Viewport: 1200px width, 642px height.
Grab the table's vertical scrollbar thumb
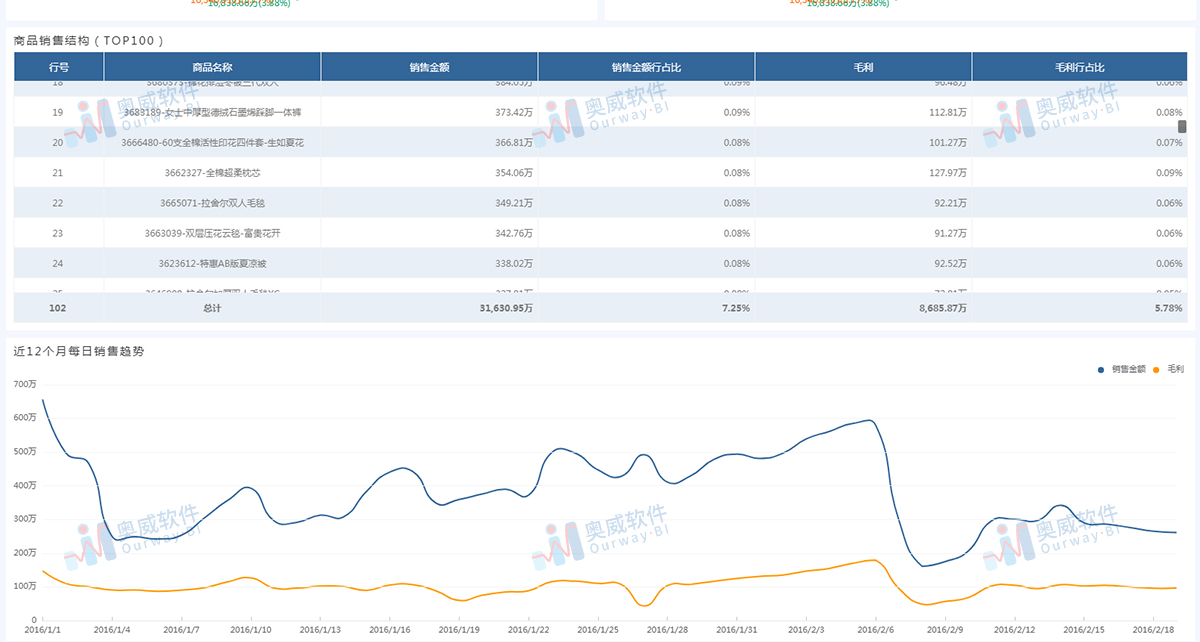coord(1182,126)
